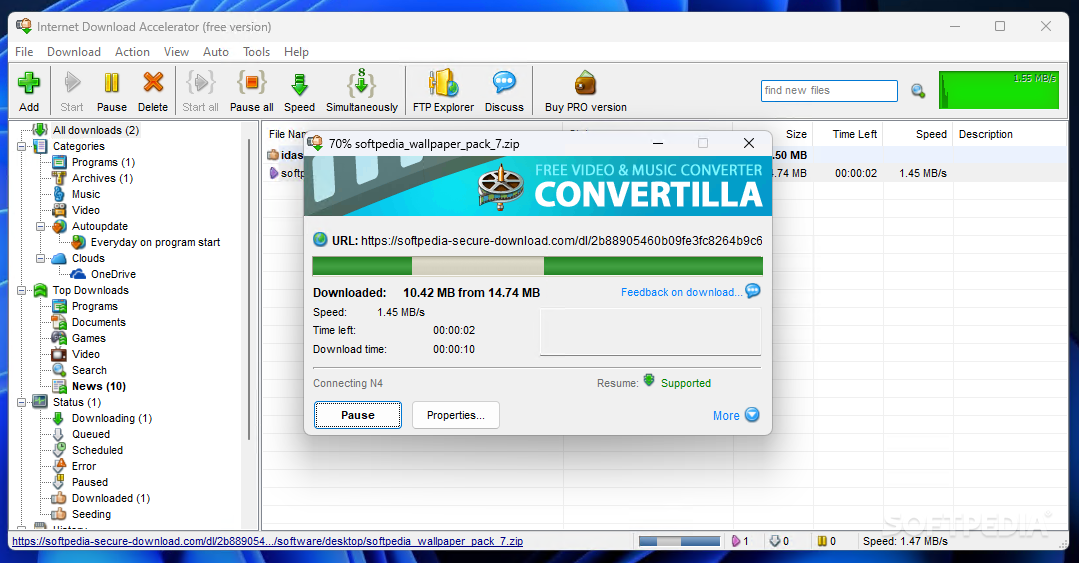Open the View menu
Screen dimensions: 1079x563
(x=176, y=52)
